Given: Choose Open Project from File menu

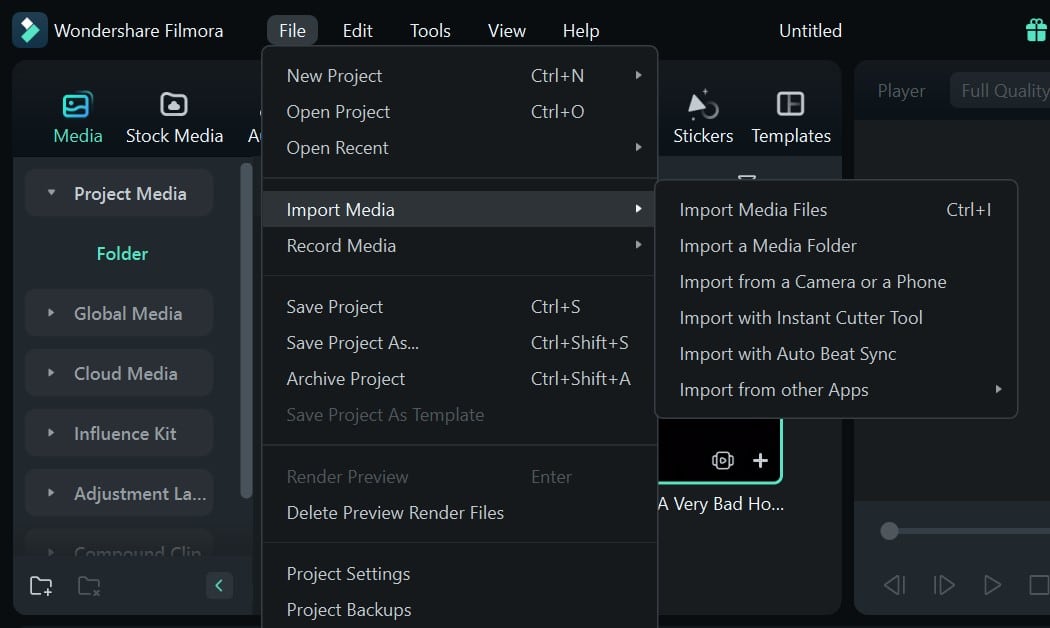Looking at the screenshot, I should pyautogui.click(x=459, y=112).
